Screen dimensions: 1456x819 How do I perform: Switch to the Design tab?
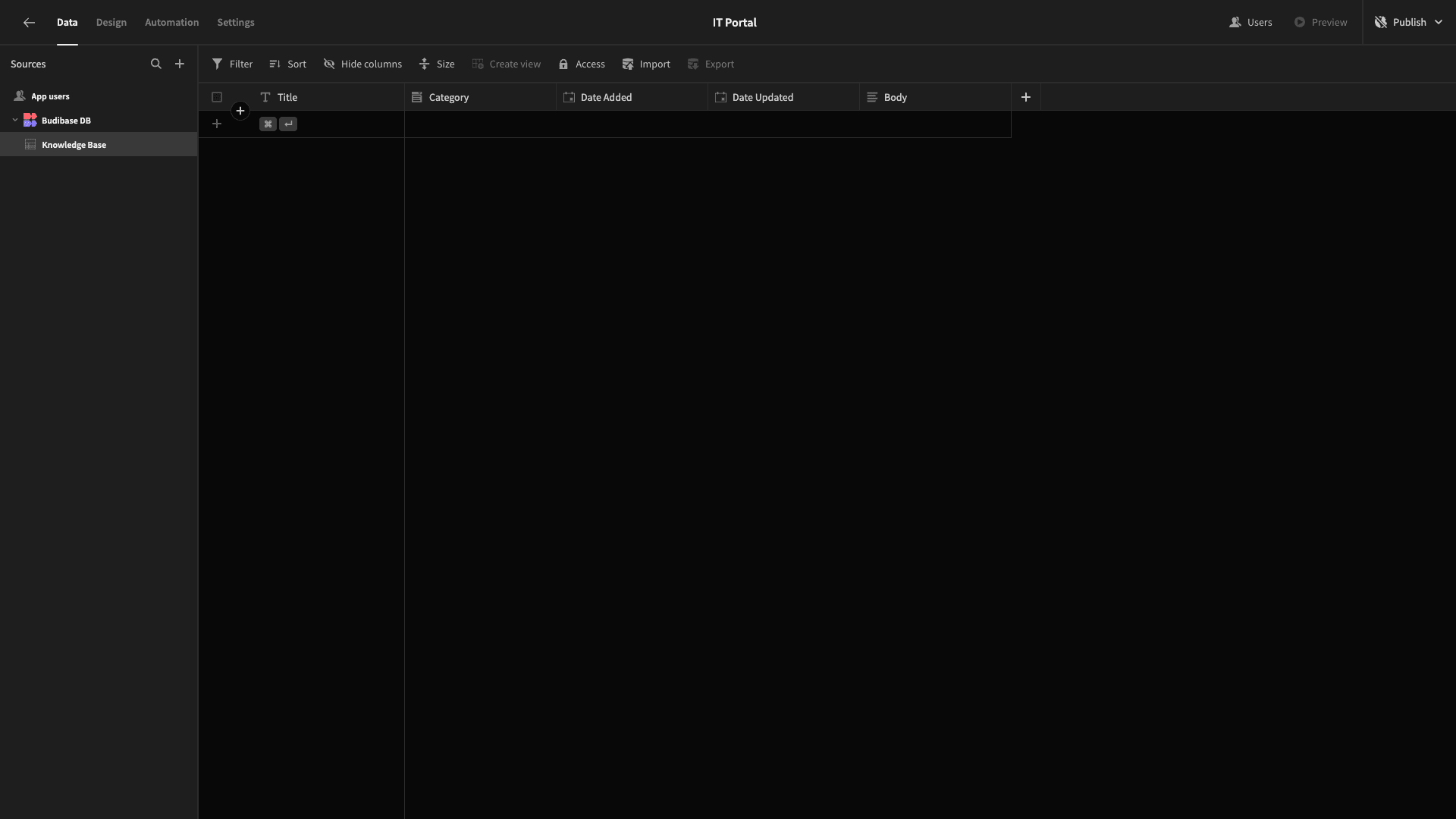tap(111, 23)
